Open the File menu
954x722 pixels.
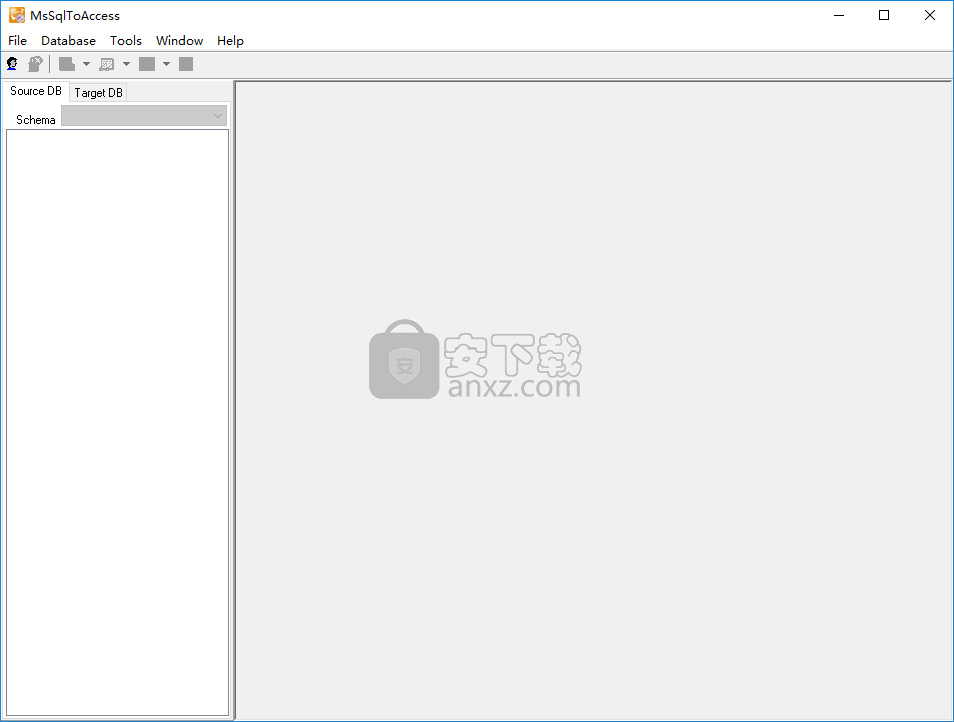[x=17, y=41]
